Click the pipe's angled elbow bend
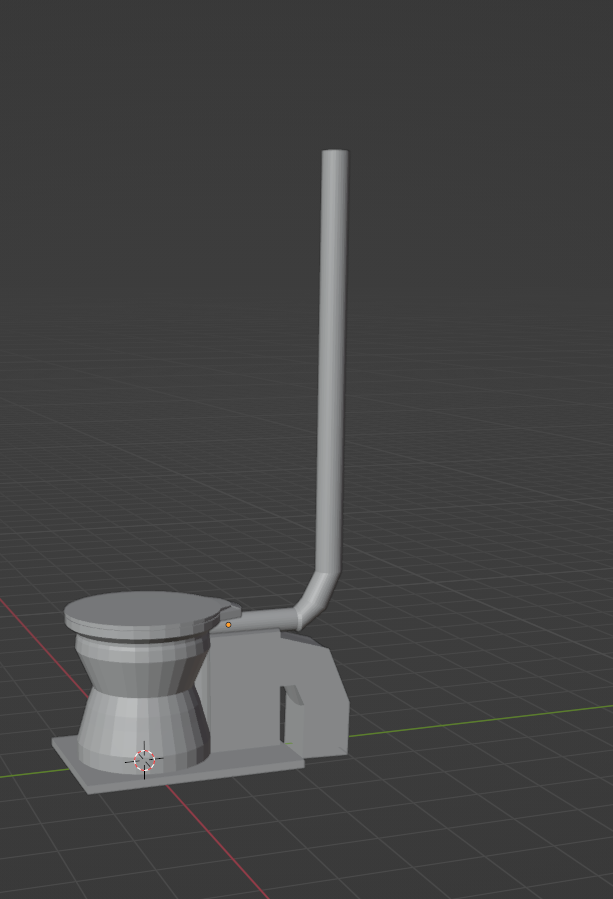This screenshot has width=613, height=899. tap(318, 595)
